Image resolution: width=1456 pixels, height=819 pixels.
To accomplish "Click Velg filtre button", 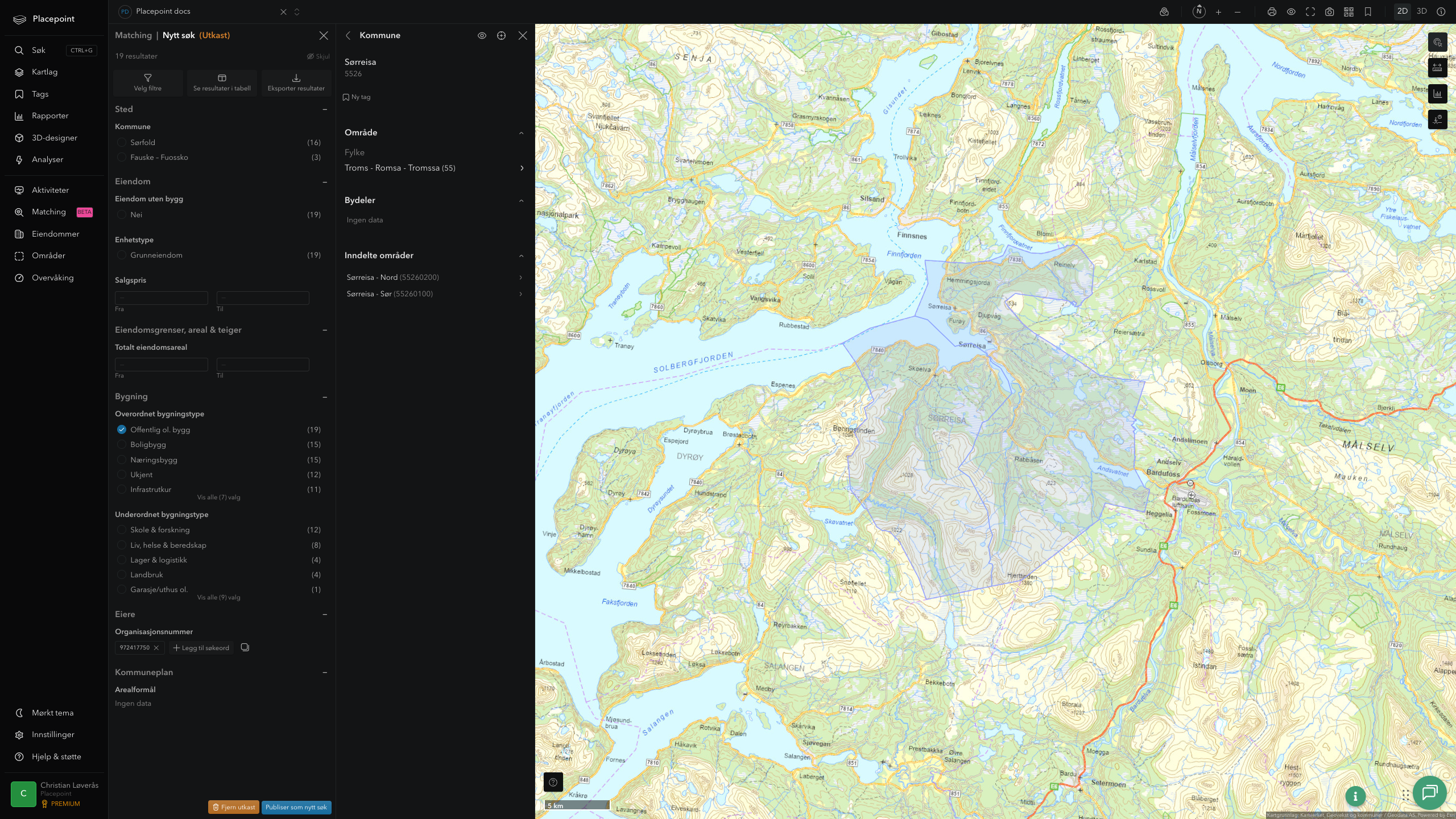I will click(148, 83).
